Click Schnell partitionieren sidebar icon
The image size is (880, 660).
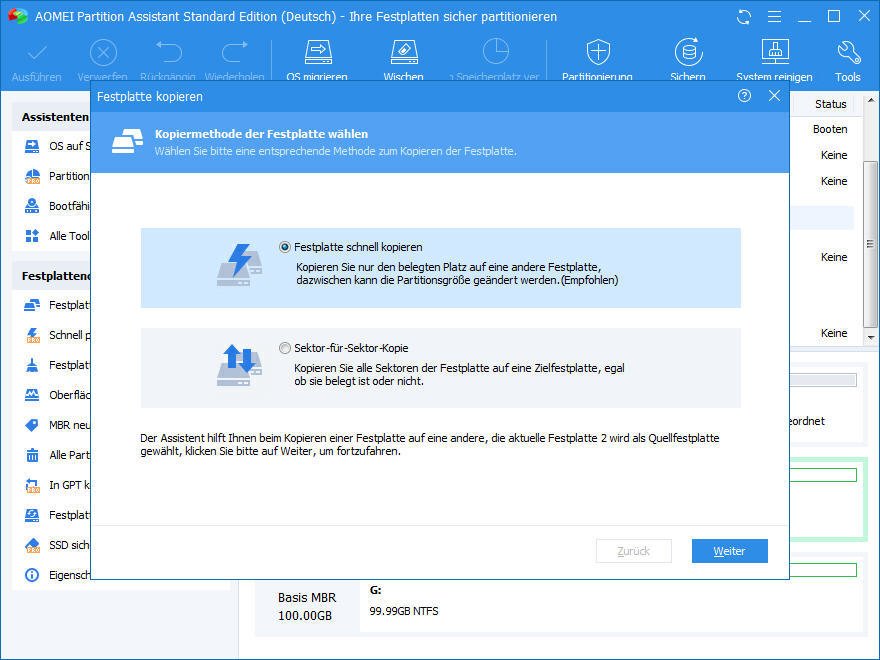click(33, 335)
